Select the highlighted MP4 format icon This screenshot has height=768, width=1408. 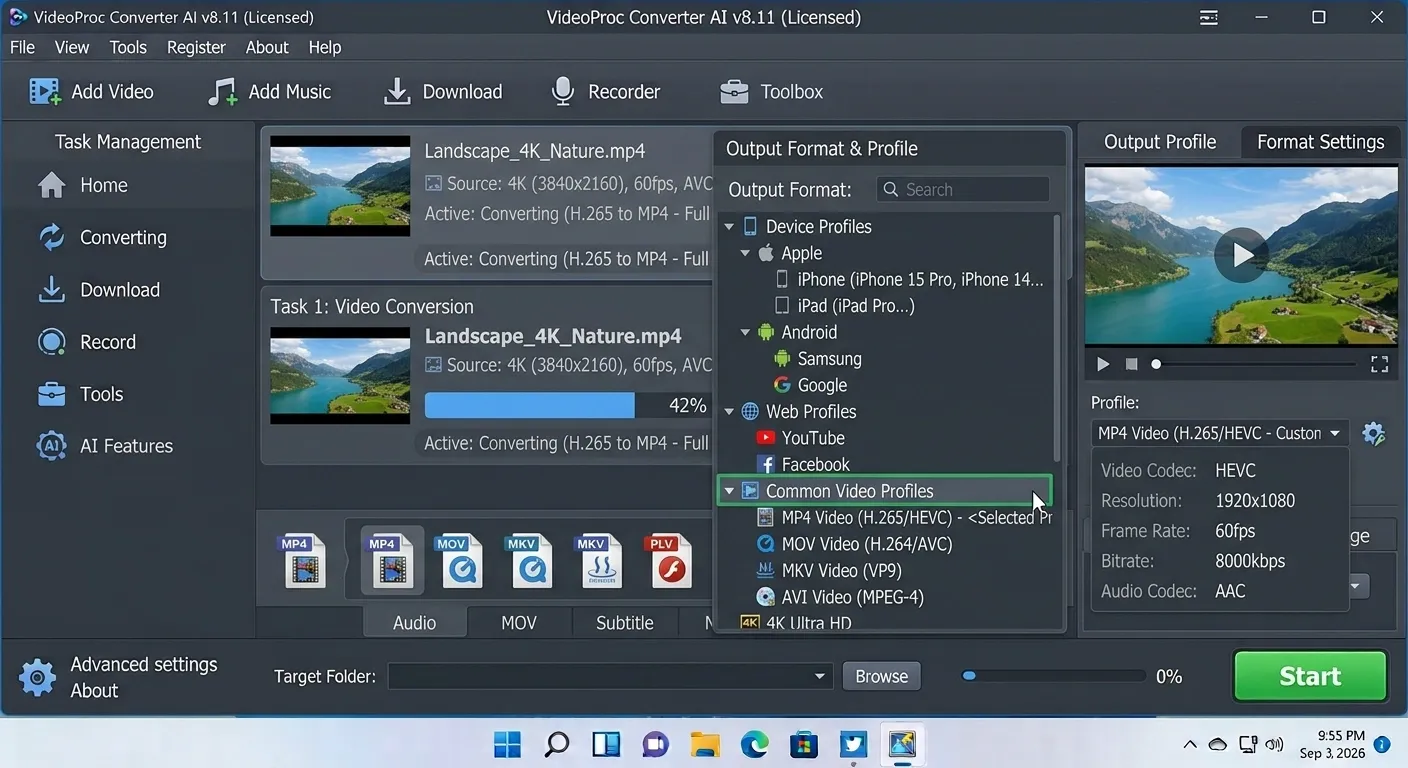coord(392,560)
